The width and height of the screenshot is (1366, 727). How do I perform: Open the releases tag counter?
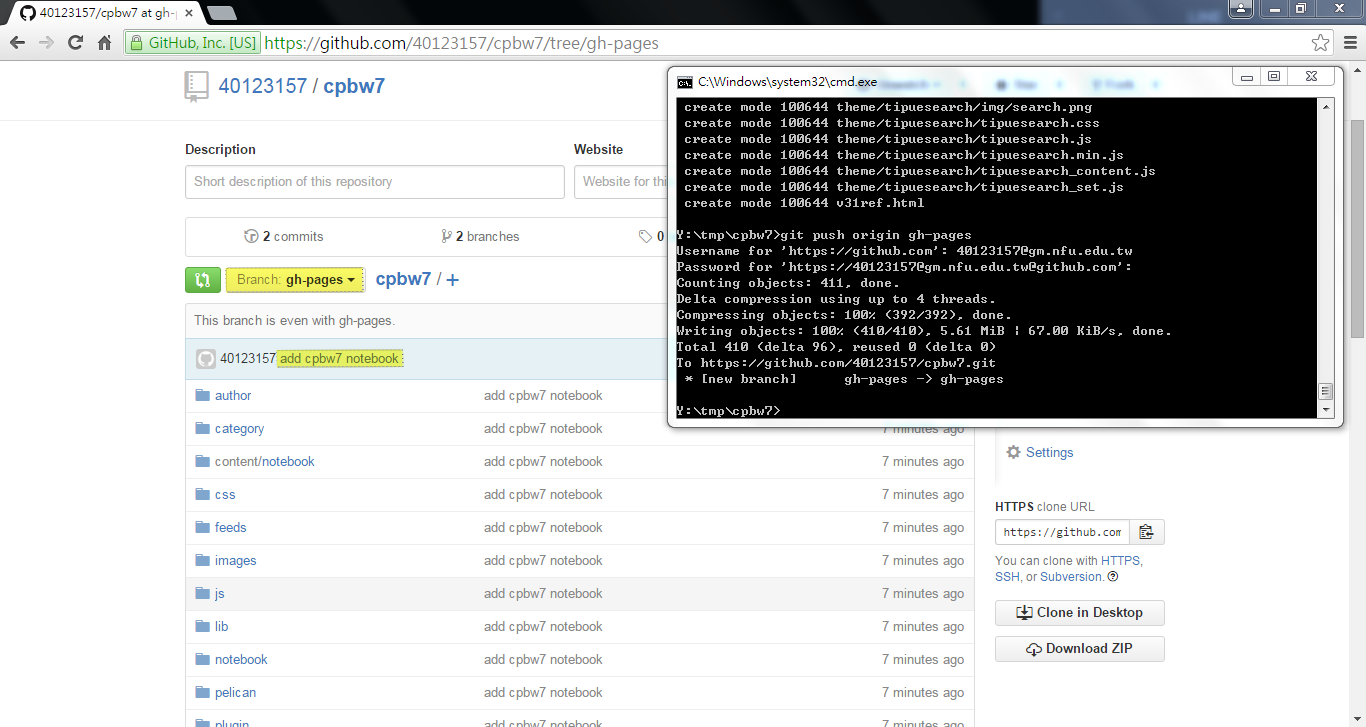click(x=652, y=237)
